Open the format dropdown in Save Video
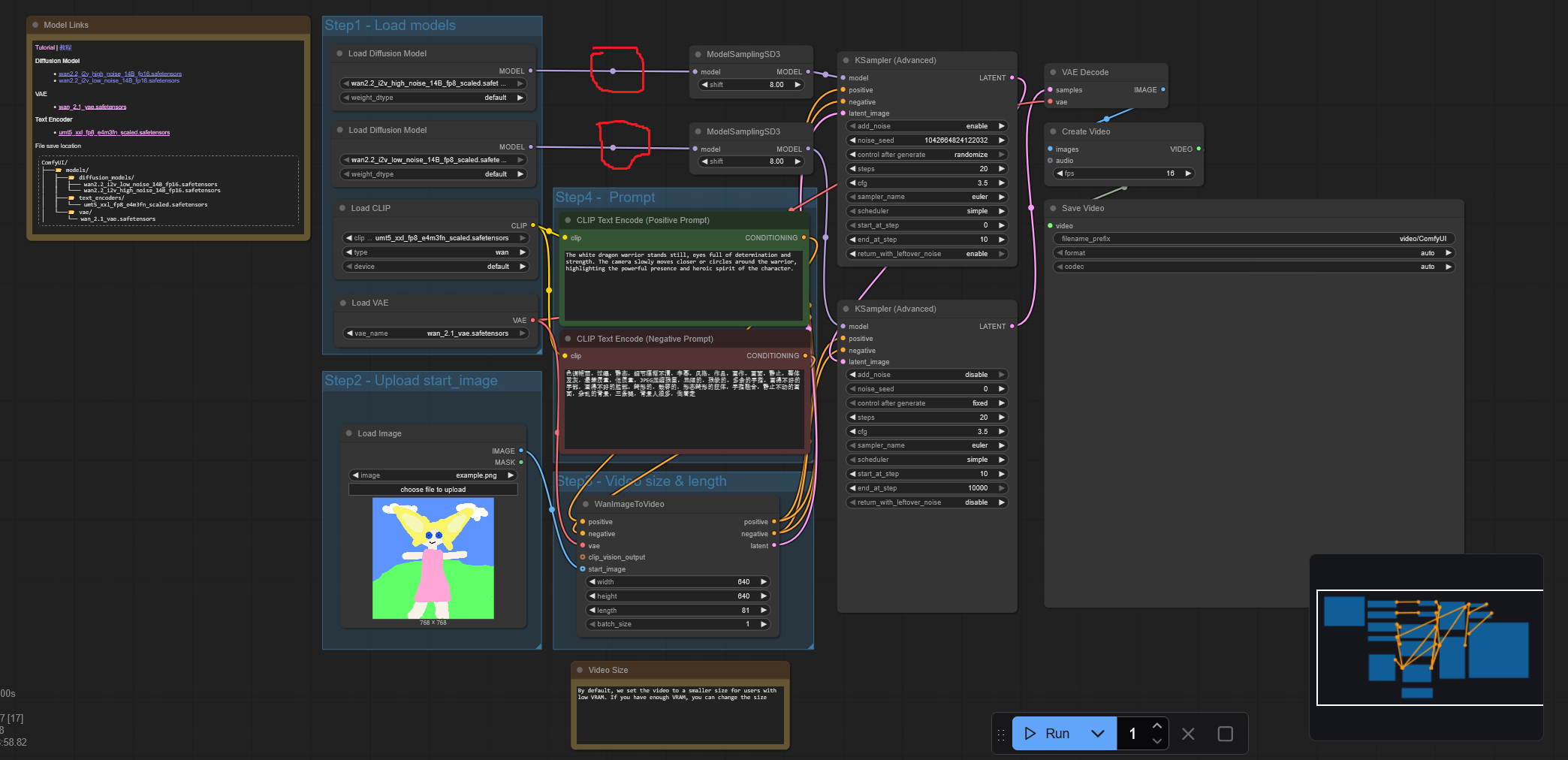Viewport: 1568px width, 760px height. pyautogui.click(x=1254, y=253)
